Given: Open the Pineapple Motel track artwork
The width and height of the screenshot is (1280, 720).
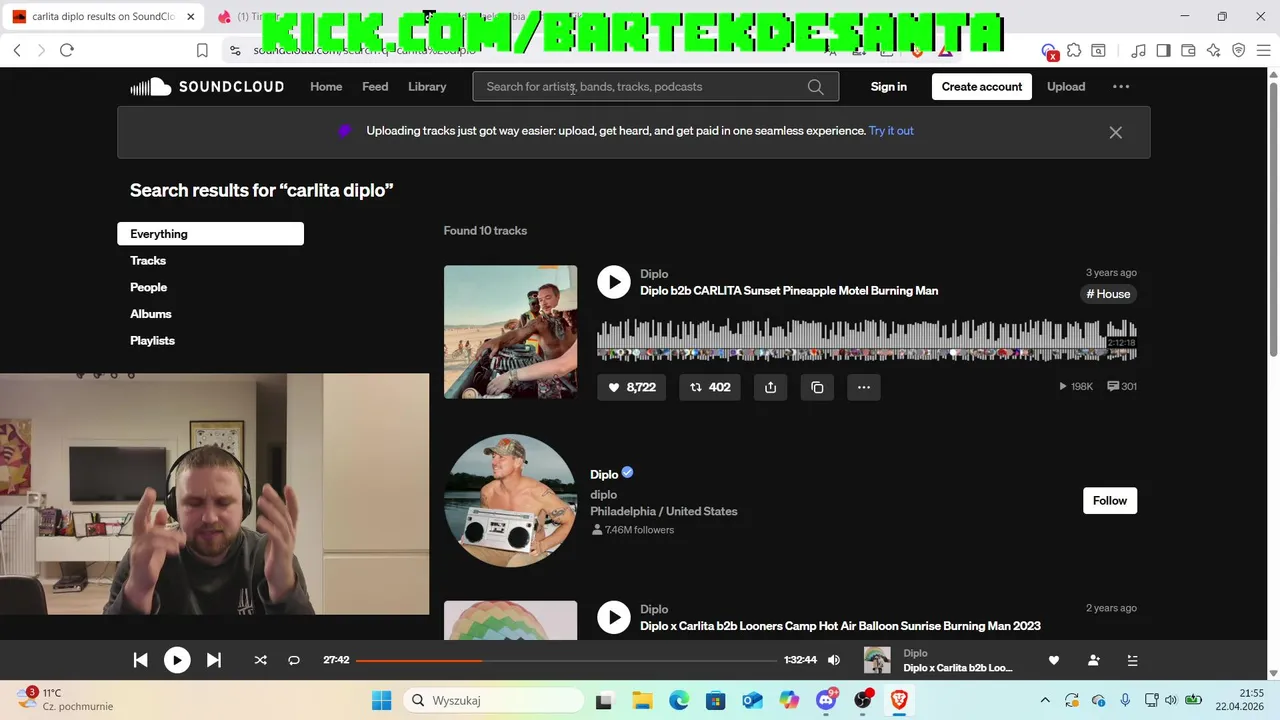Looking at the screenshot, I should click(510, 332).
